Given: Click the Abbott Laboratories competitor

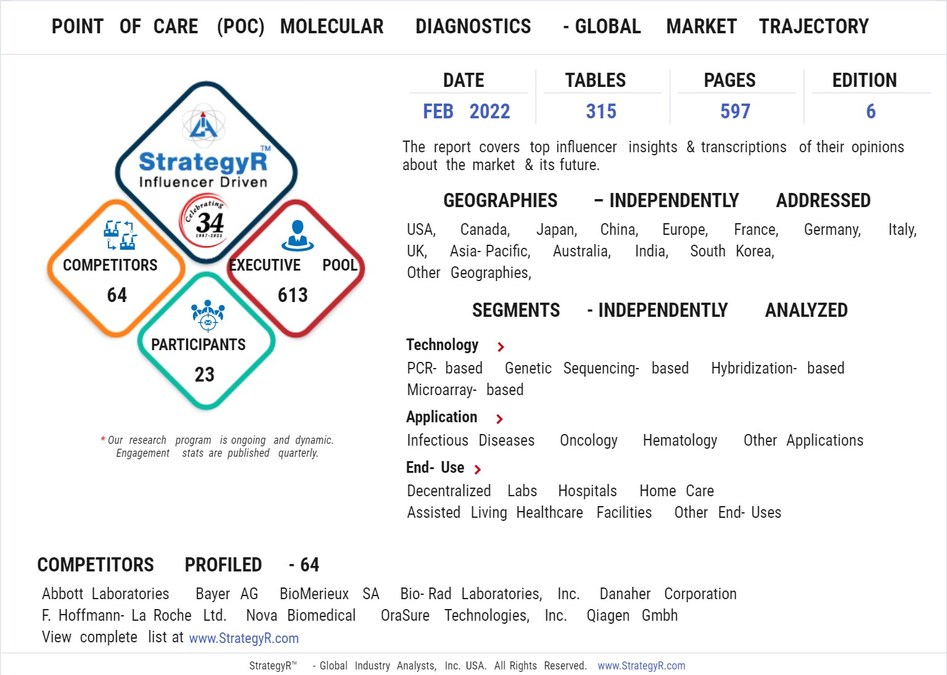Looking at the screenshot, I should click(106, 594).
